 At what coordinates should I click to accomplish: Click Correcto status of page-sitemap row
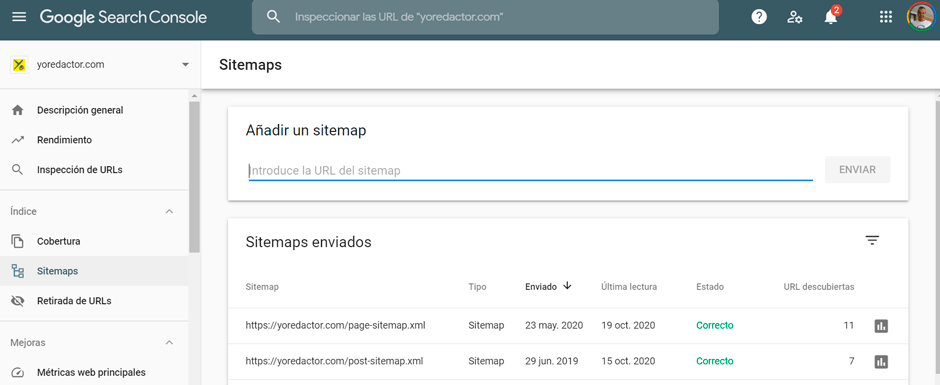pos(715,326)
